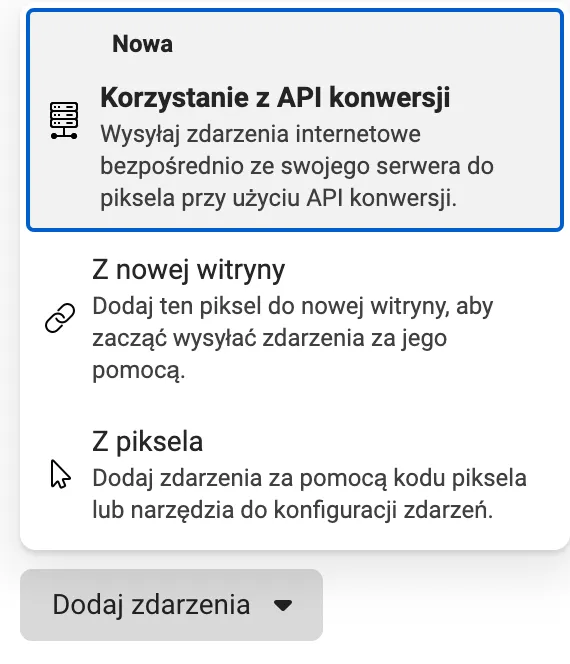Click 'piksela przy użyciu API konwersji' line
570x664 pixels.
[x=279, y=198]
